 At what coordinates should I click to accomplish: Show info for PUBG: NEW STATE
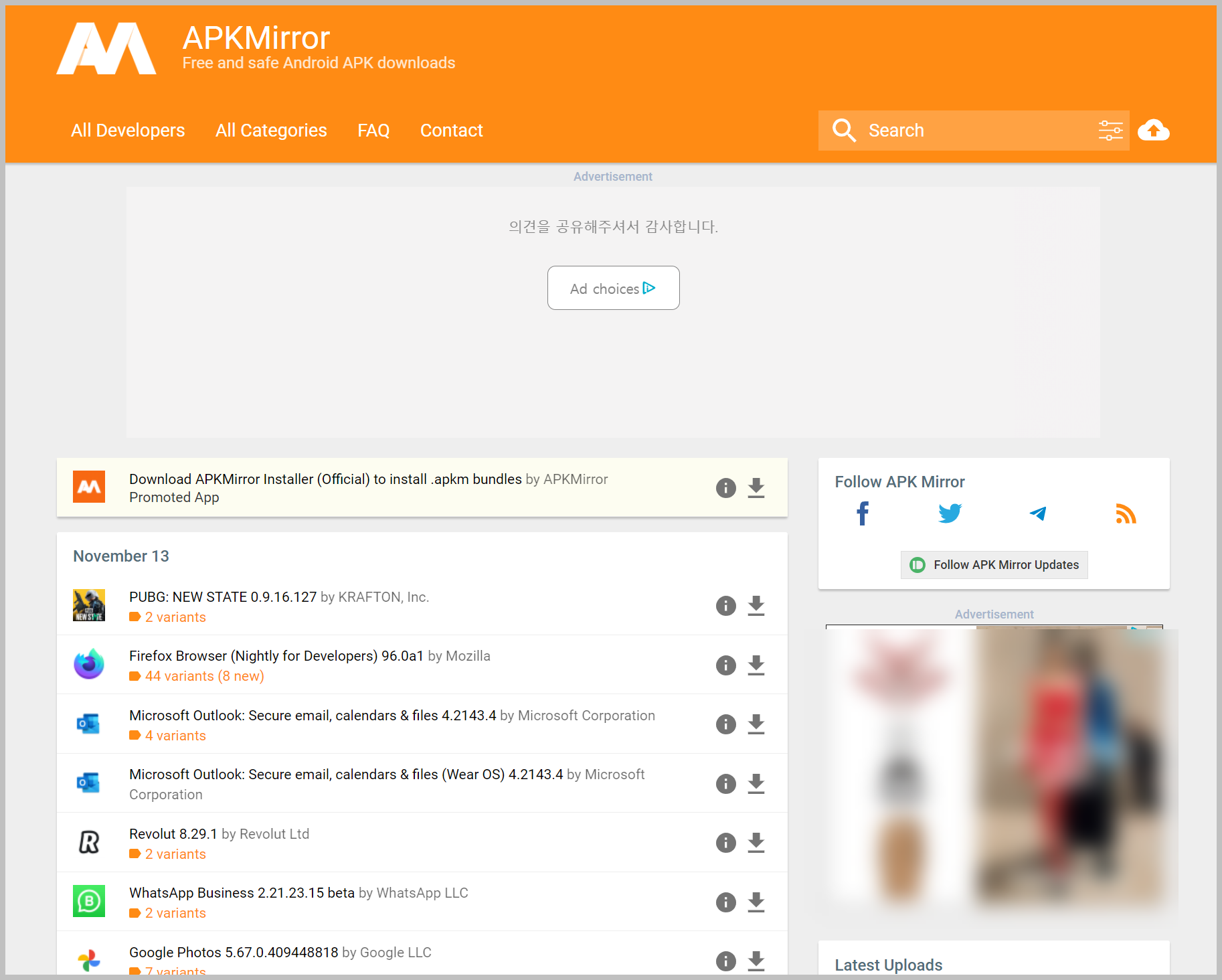(x=726, y=606)
